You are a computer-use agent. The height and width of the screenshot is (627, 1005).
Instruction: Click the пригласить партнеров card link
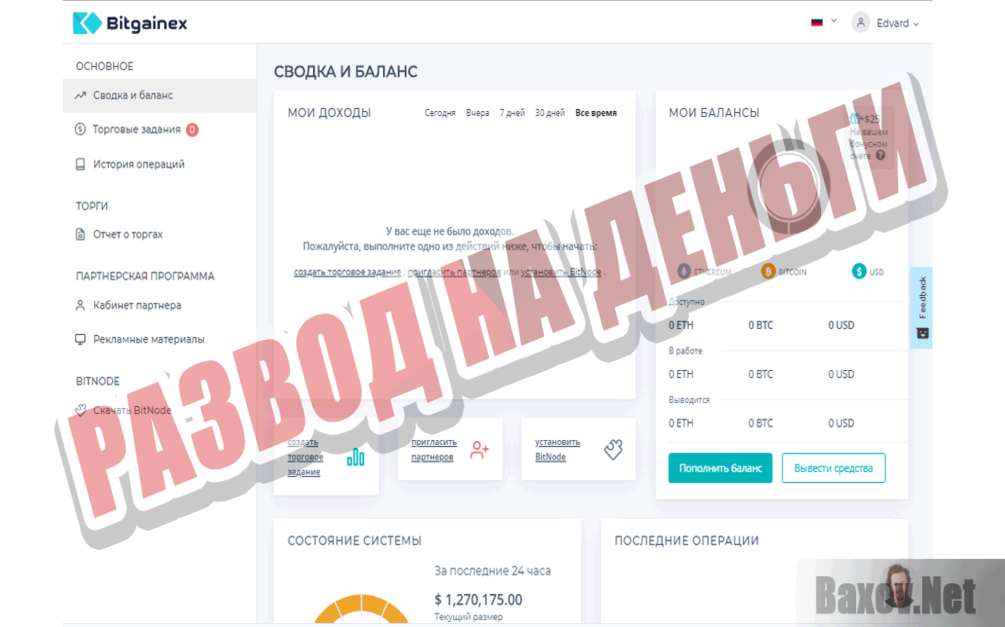(x=434, y=449)
